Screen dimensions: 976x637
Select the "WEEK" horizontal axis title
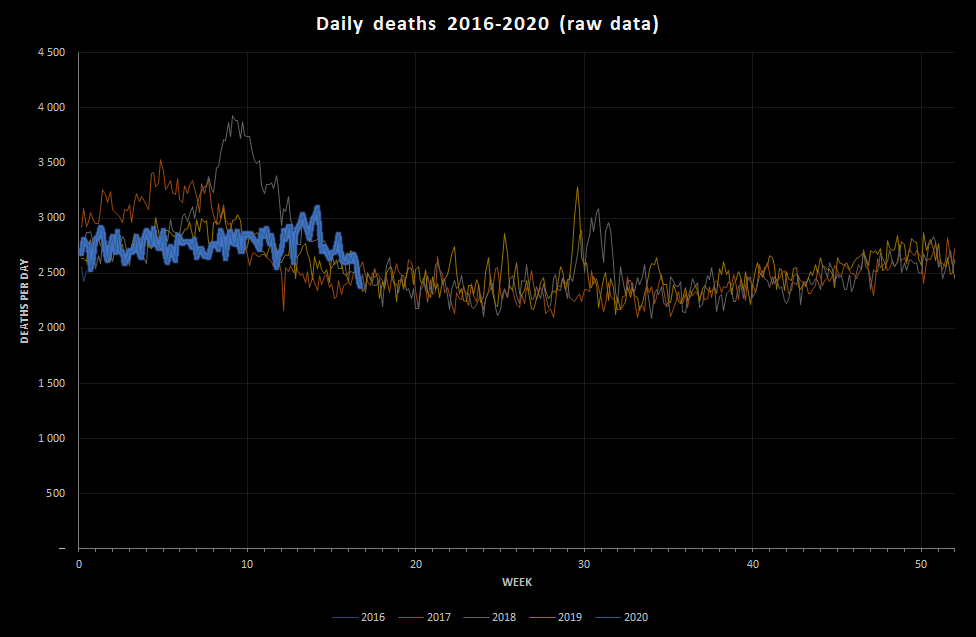[x=517, y=582]
